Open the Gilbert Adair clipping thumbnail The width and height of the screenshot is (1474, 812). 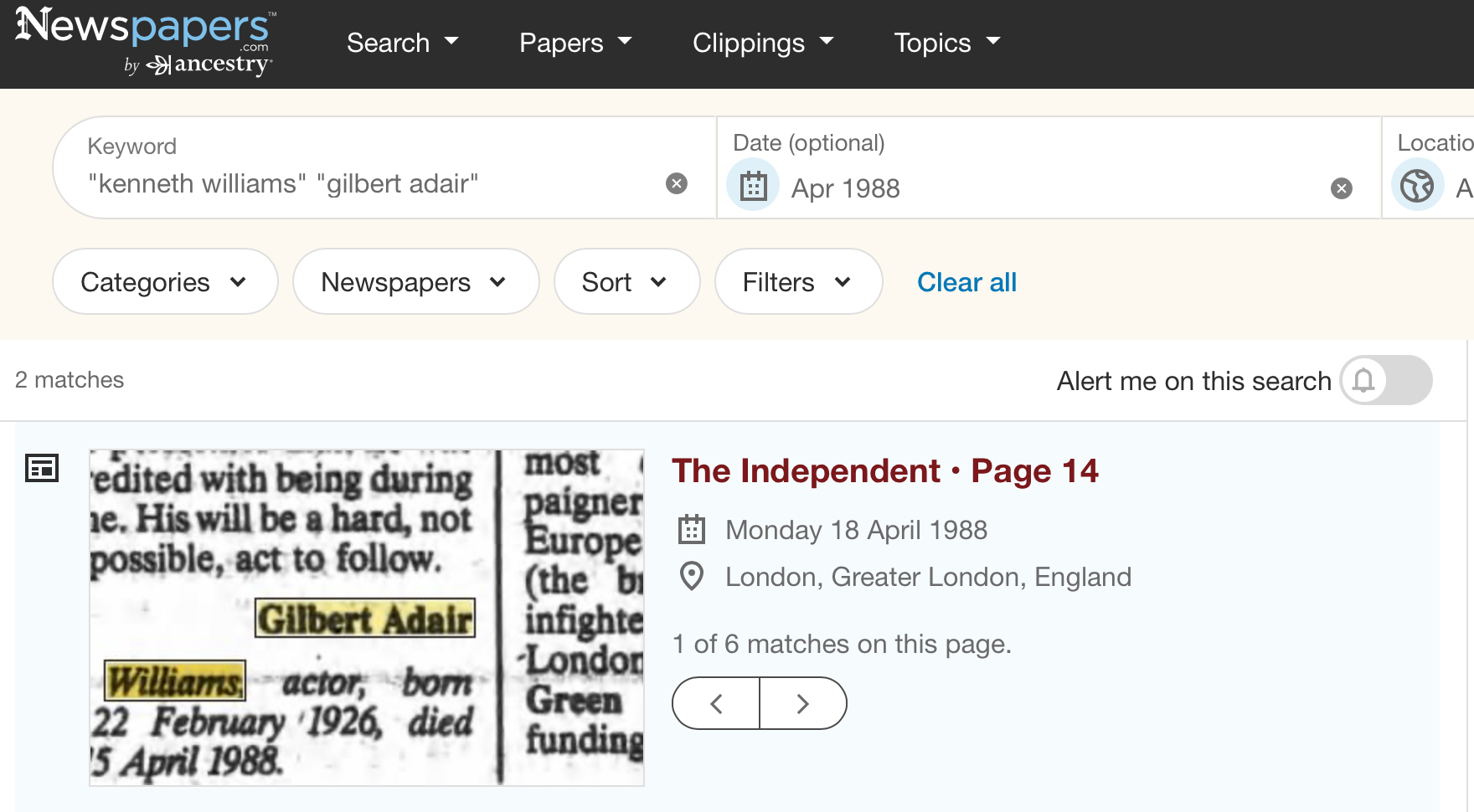(x=366, y=618)
